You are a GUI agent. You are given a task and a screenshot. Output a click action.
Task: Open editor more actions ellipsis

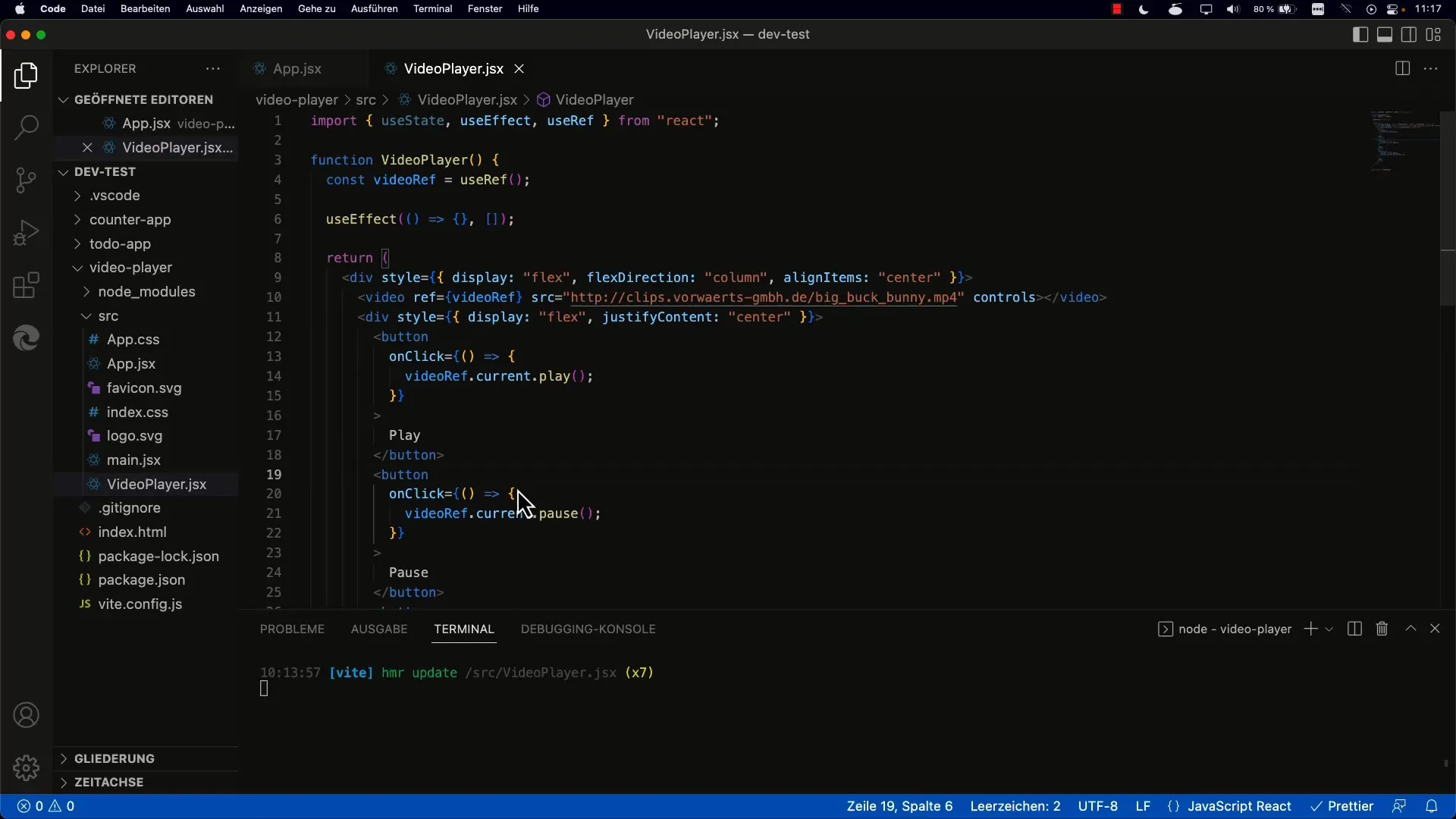point(1431,68)
